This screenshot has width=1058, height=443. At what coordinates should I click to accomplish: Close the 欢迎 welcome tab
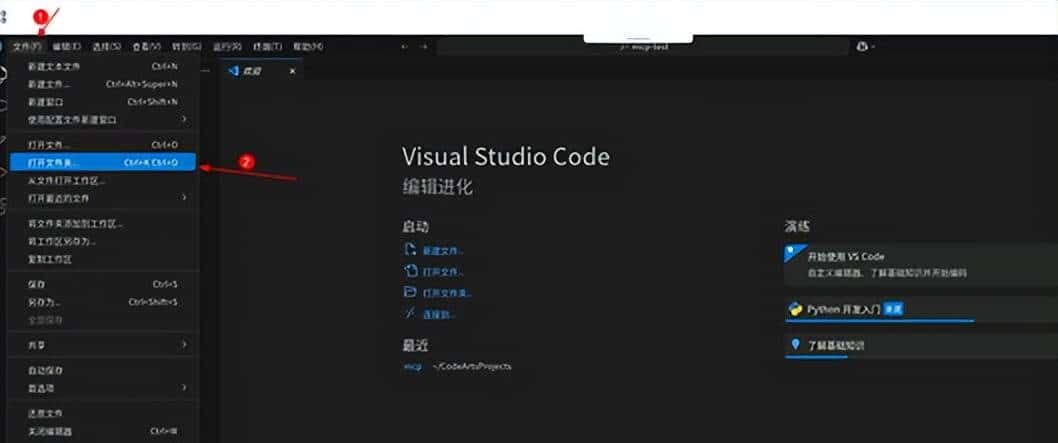[292, 71]
